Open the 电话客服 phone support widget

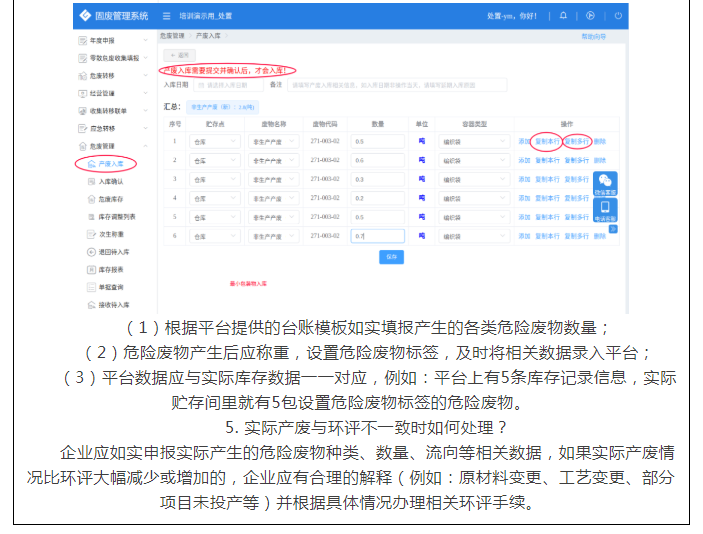click(x=606, y=210)
